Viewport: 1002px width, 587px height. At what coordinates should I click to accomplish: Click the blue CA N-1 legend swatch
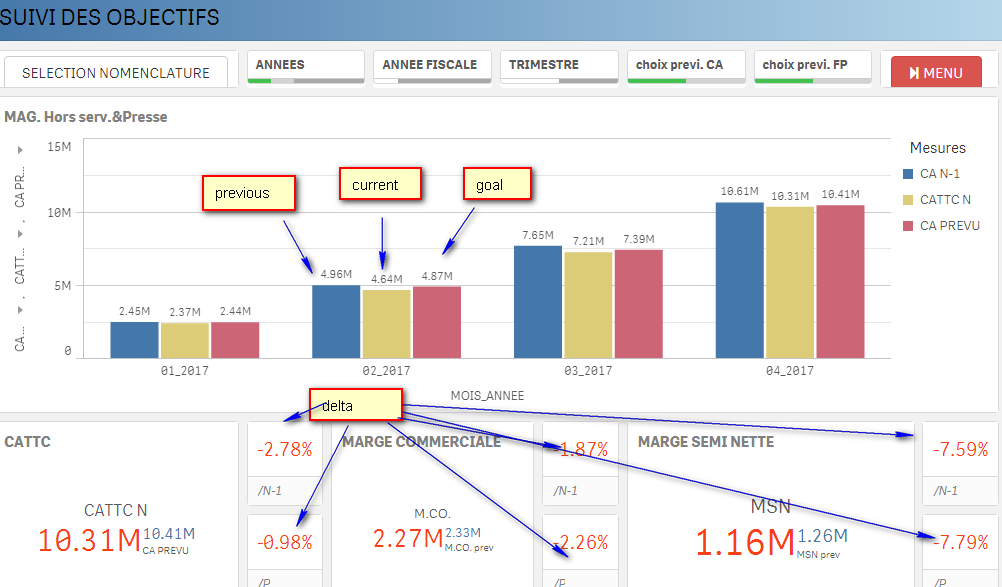point(909,174)
